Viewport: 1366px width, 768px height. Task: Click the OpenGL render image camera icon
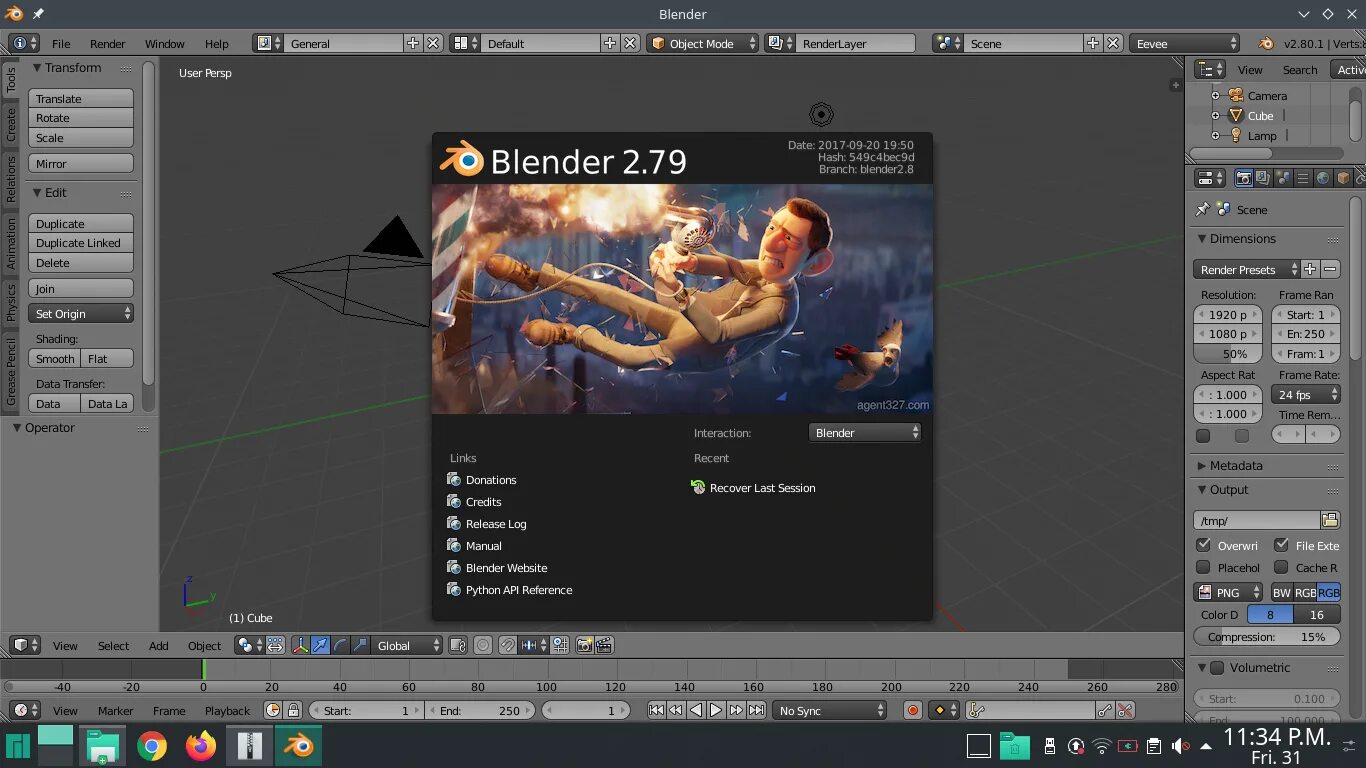tap(584, 645)
